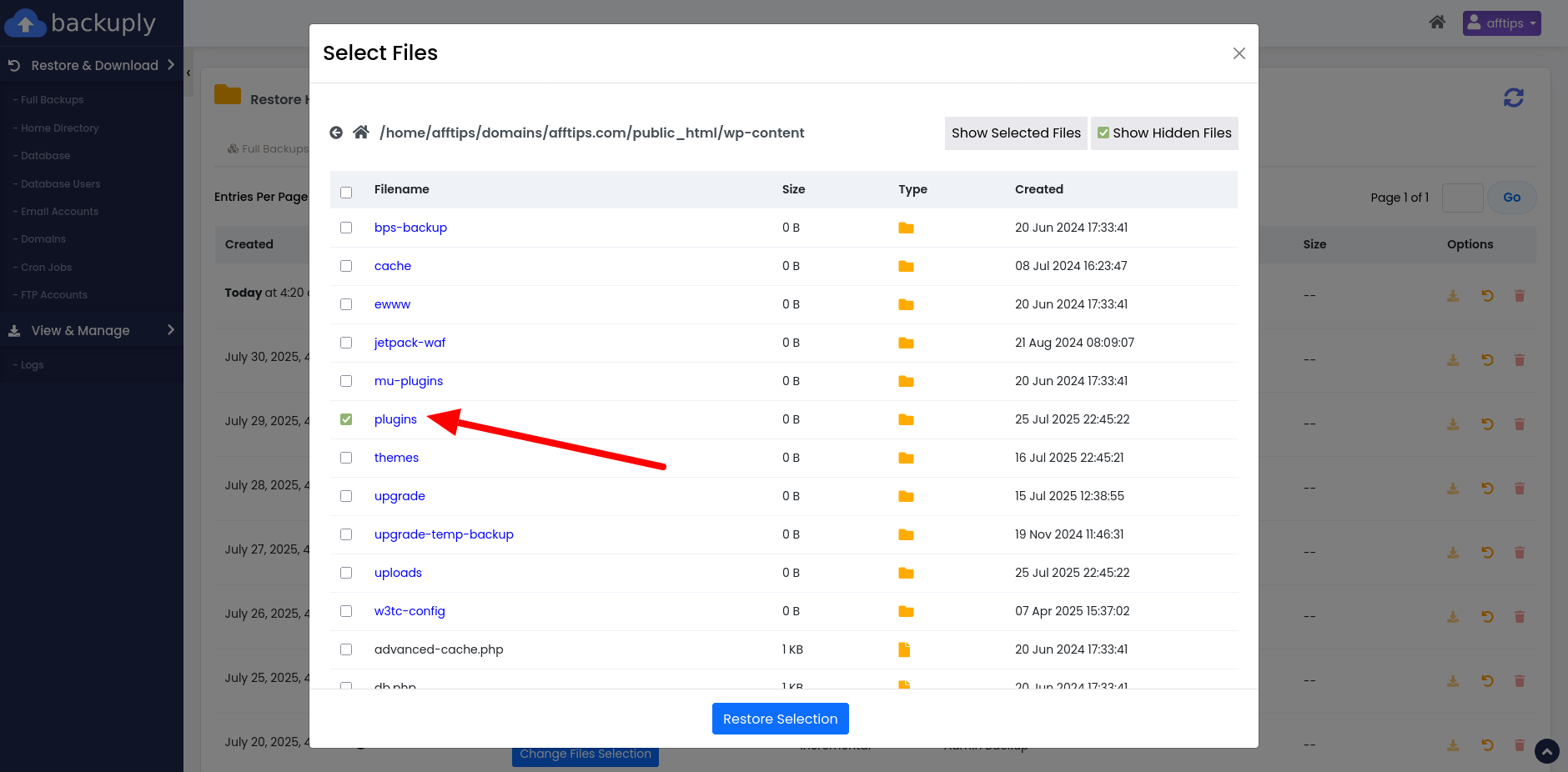1568x772 pixels.
Task: Check the bps-backup checkbox
Action: pos(346,228)
